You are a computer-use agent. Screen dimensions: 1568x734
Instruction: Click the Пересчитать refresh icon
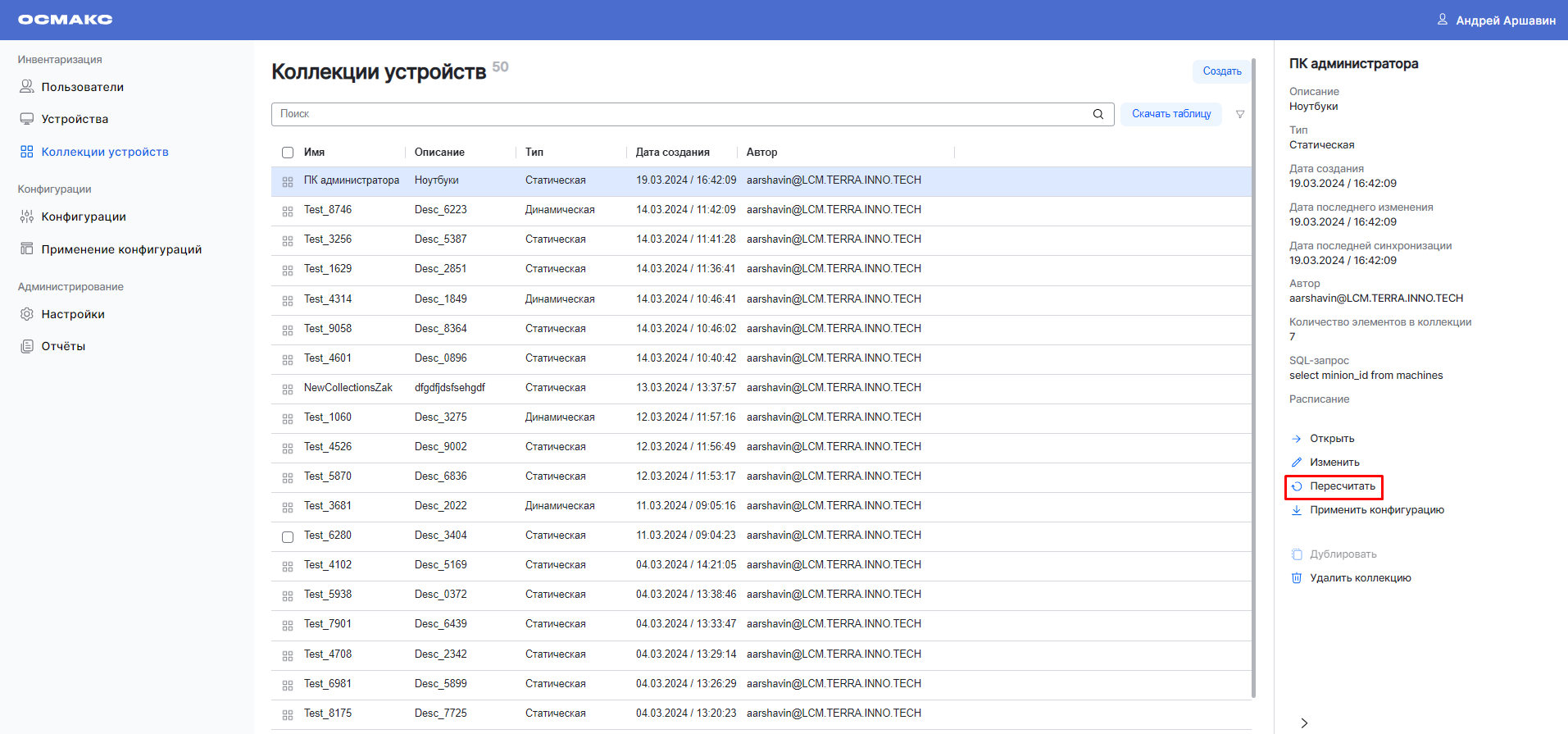[1297, 486]
